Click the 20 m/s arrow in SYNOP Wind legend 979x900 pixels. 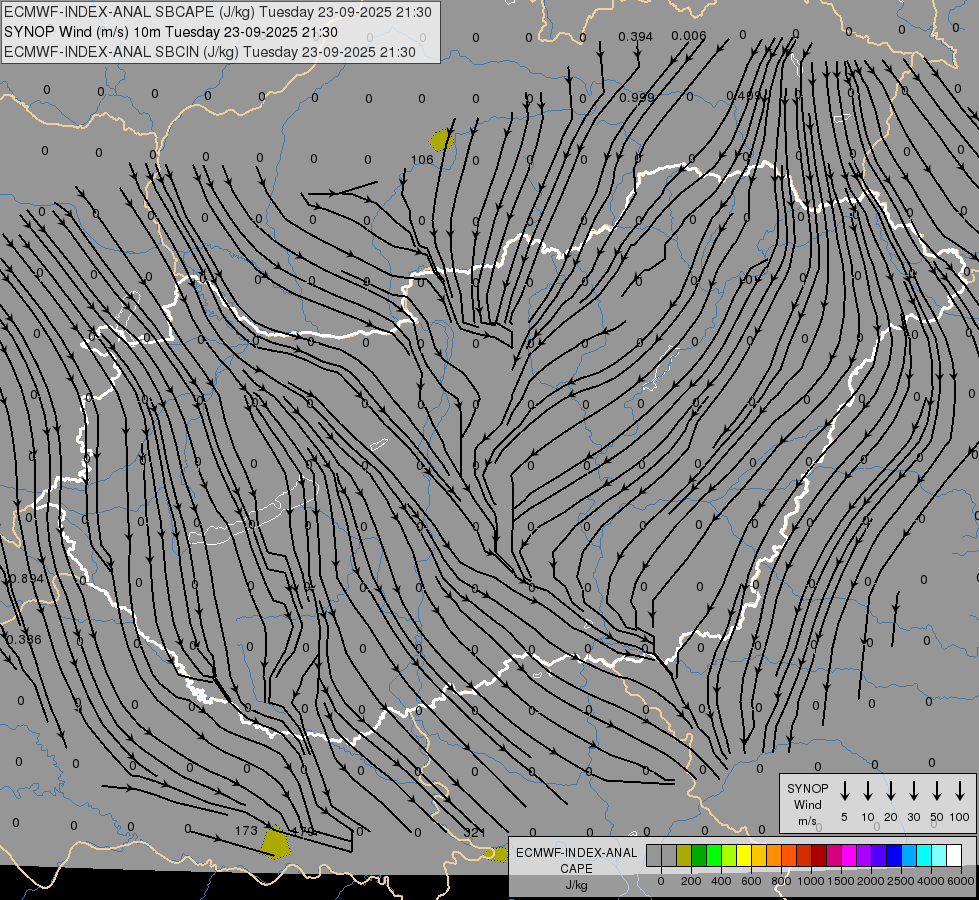pos(890,791)
